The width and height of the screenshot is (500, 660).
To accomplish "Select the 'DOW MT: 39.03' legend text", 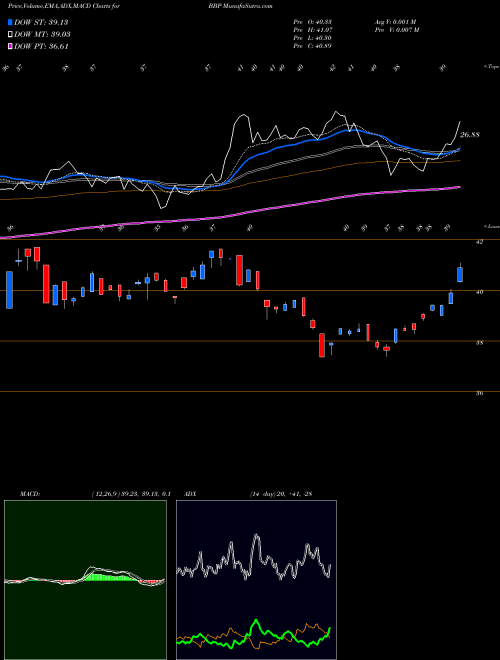I will tap(42, 35).
